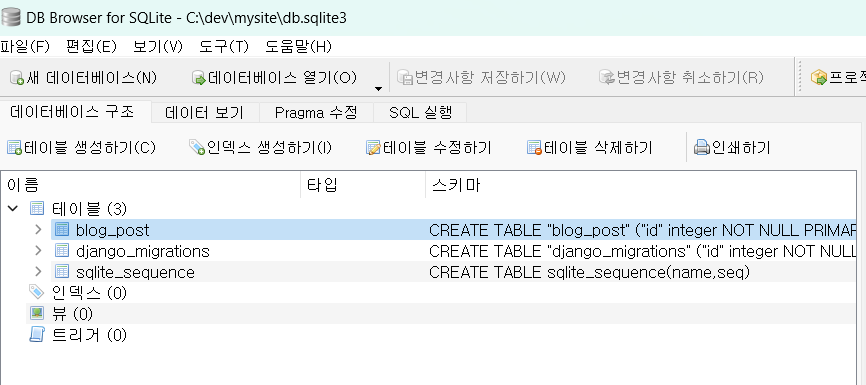Screen dimensions: 866x385
Task: Open the 편집(E) menu
Action: coord(91,46)
